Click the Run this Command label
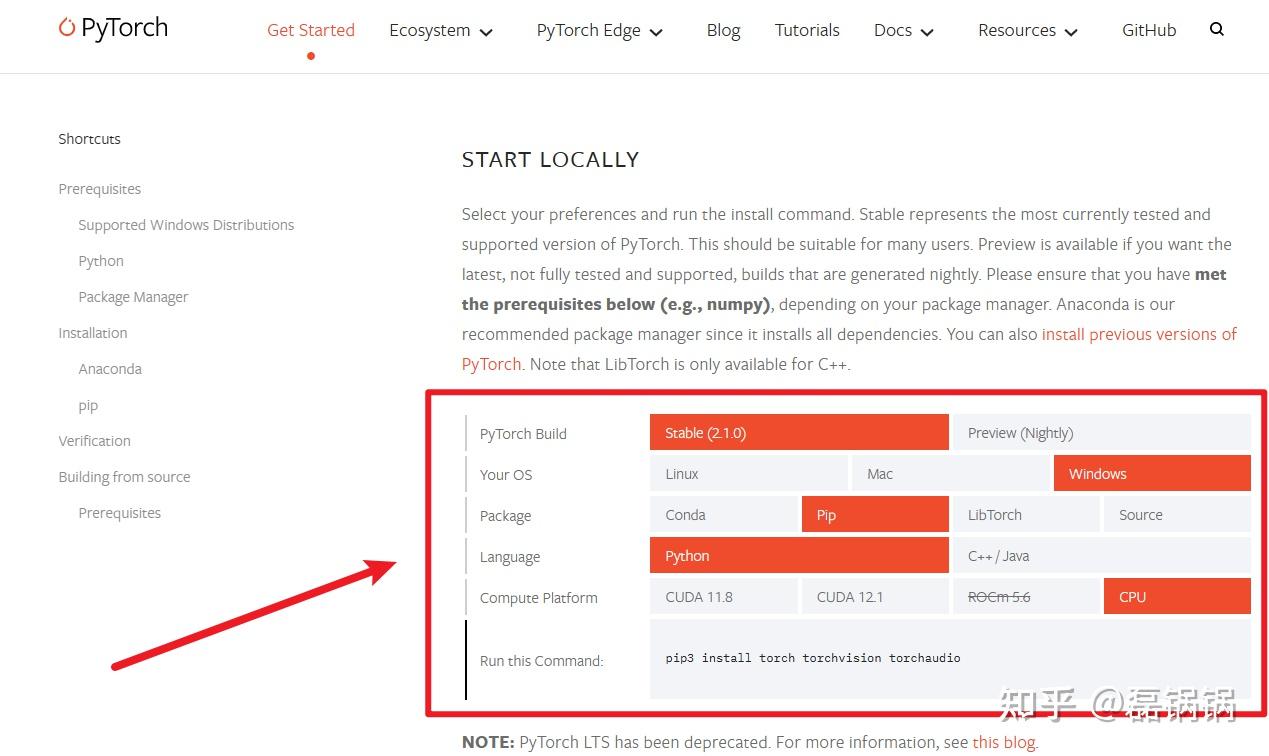The image size is (1269, 756). pos(542,660)
